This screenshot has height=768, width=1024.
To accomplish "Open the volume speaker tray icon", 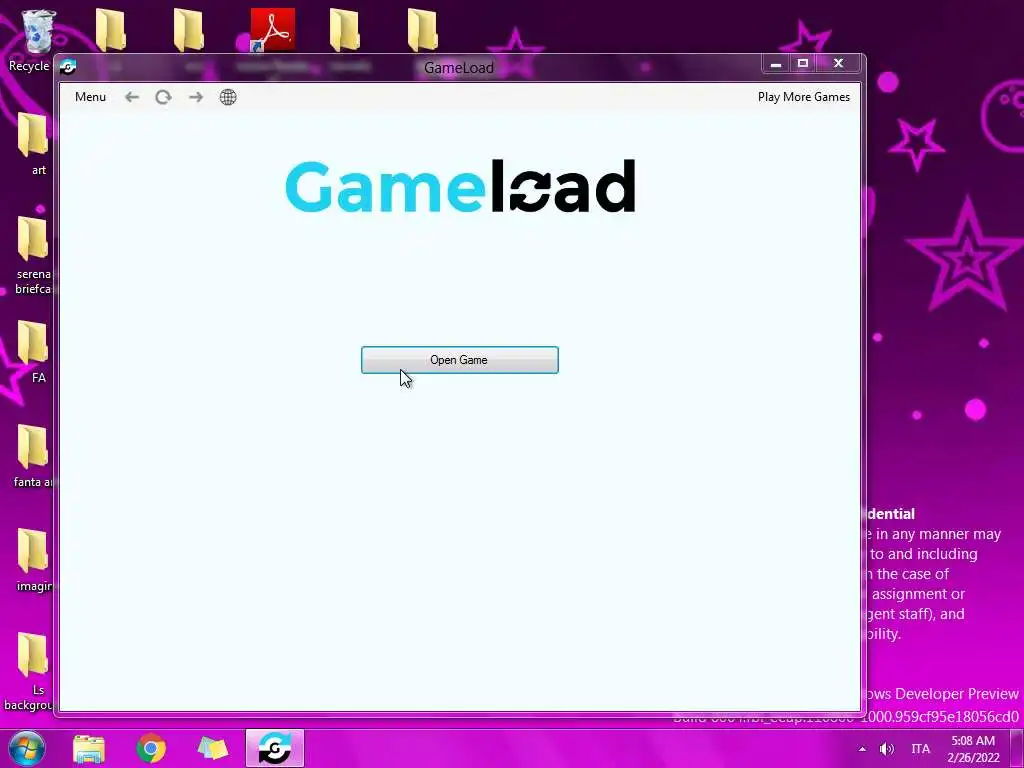I will click(x=887, y=749).
